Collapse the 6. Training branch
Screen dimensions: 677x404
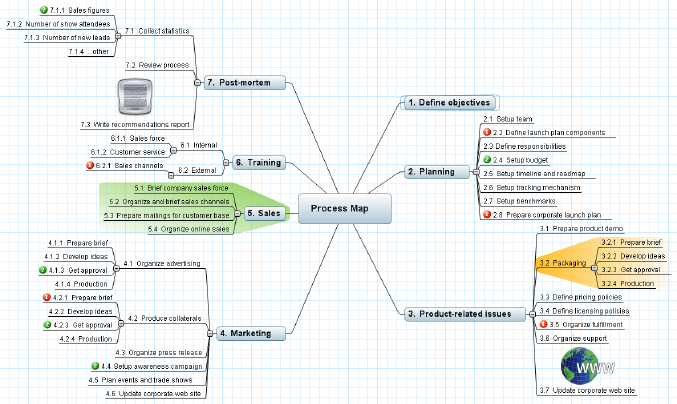226,163
